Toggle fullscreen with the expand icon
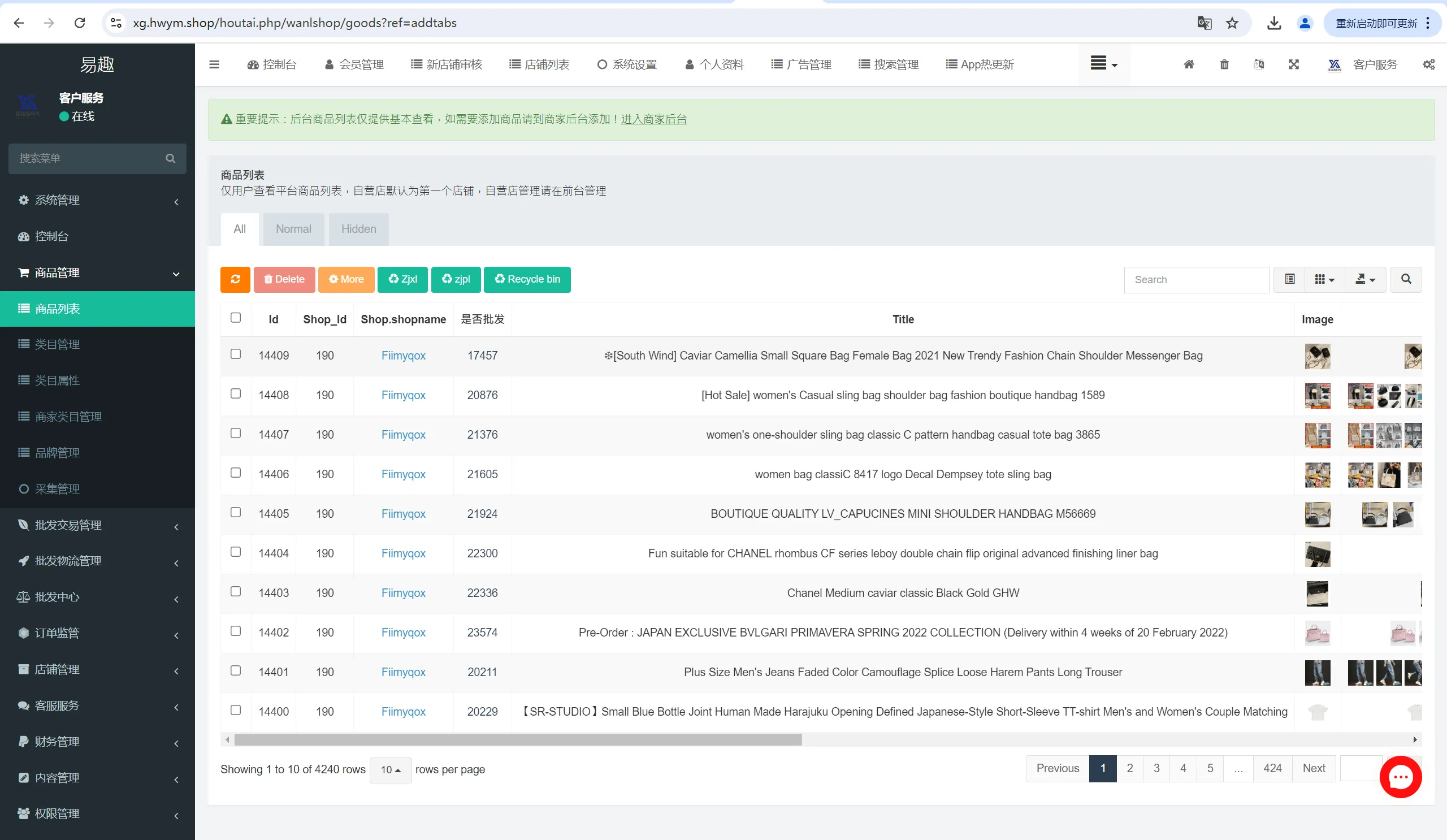The image size is (1447, 840). (x=1293, y=64)
